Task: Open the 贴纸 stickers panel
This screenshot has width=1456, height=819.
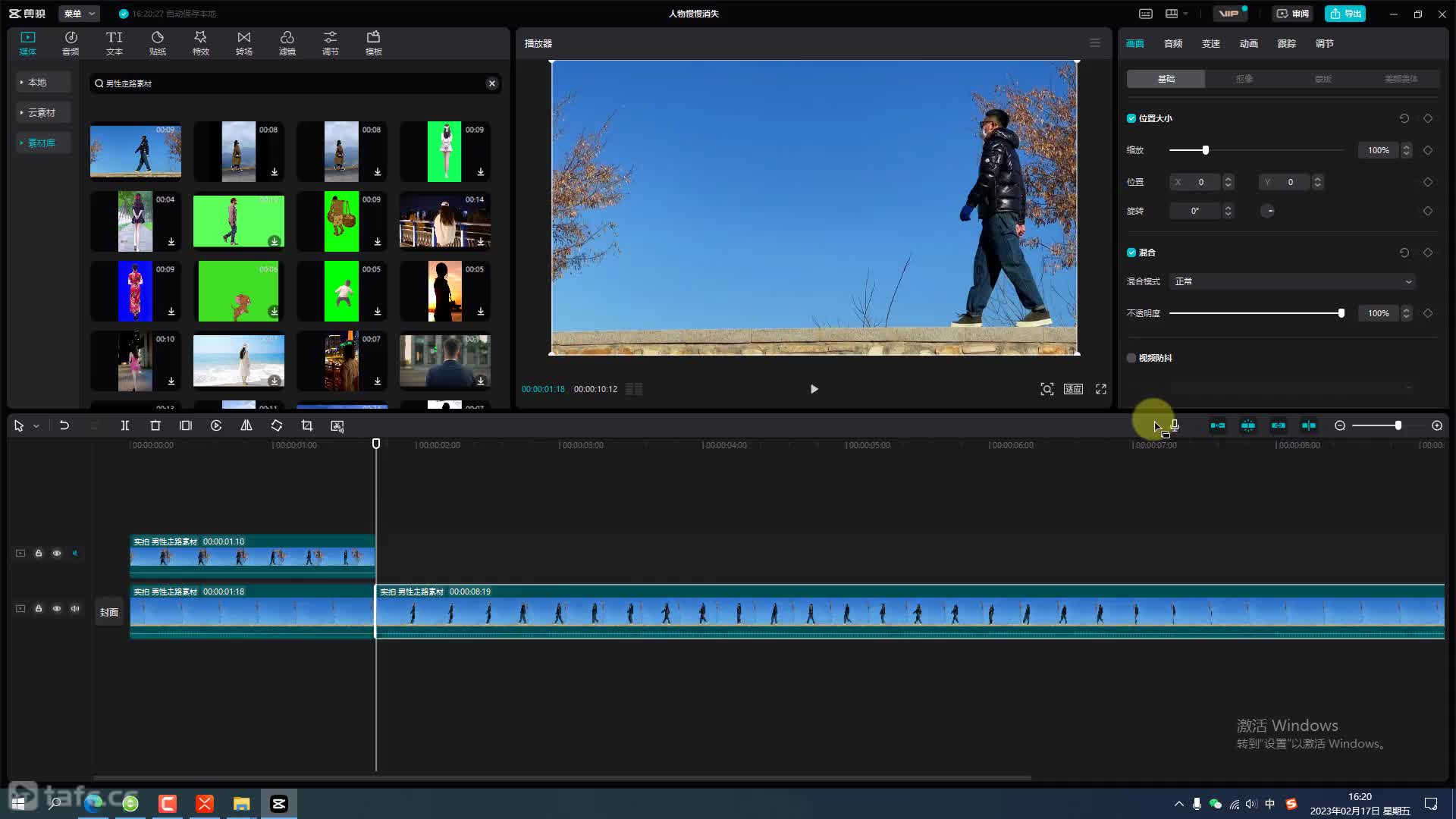Action: [158, 43]
